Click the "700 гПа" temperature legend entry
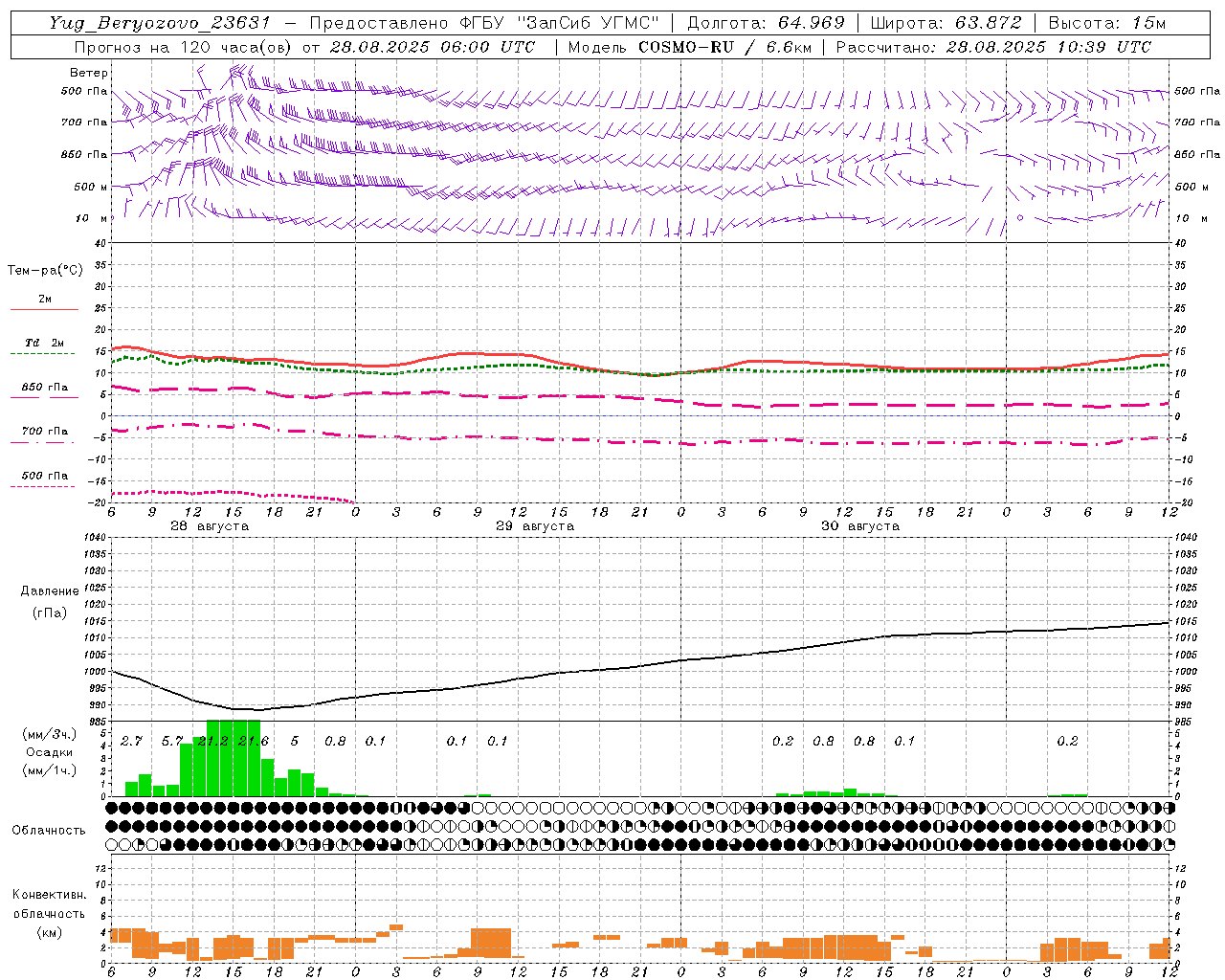This screenshot has width=1225, height=980. [44, 432]
